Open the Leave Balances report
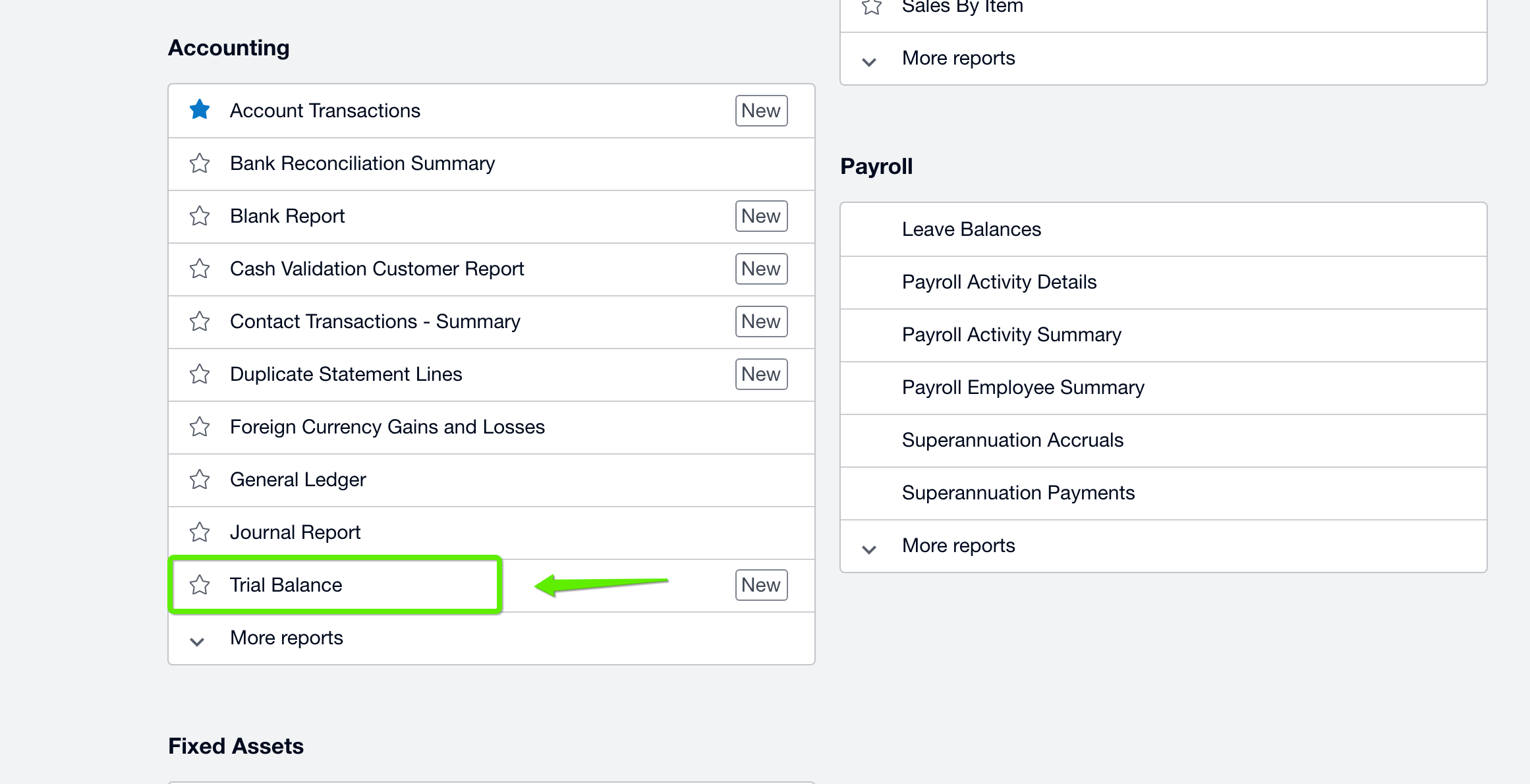 [971, 229]
